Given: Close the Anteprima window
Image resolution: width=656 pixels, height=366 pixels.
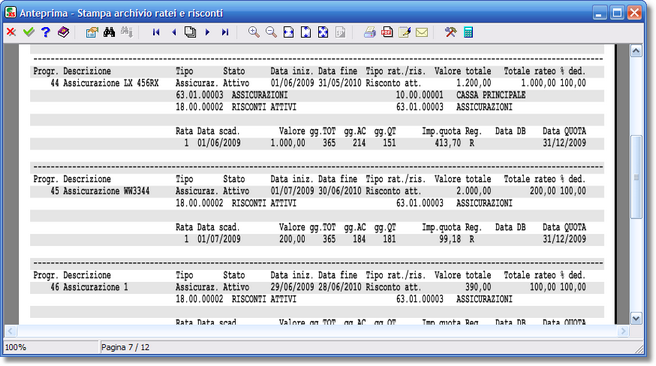Looking at the screenshot, I should [x=634, y=13].
